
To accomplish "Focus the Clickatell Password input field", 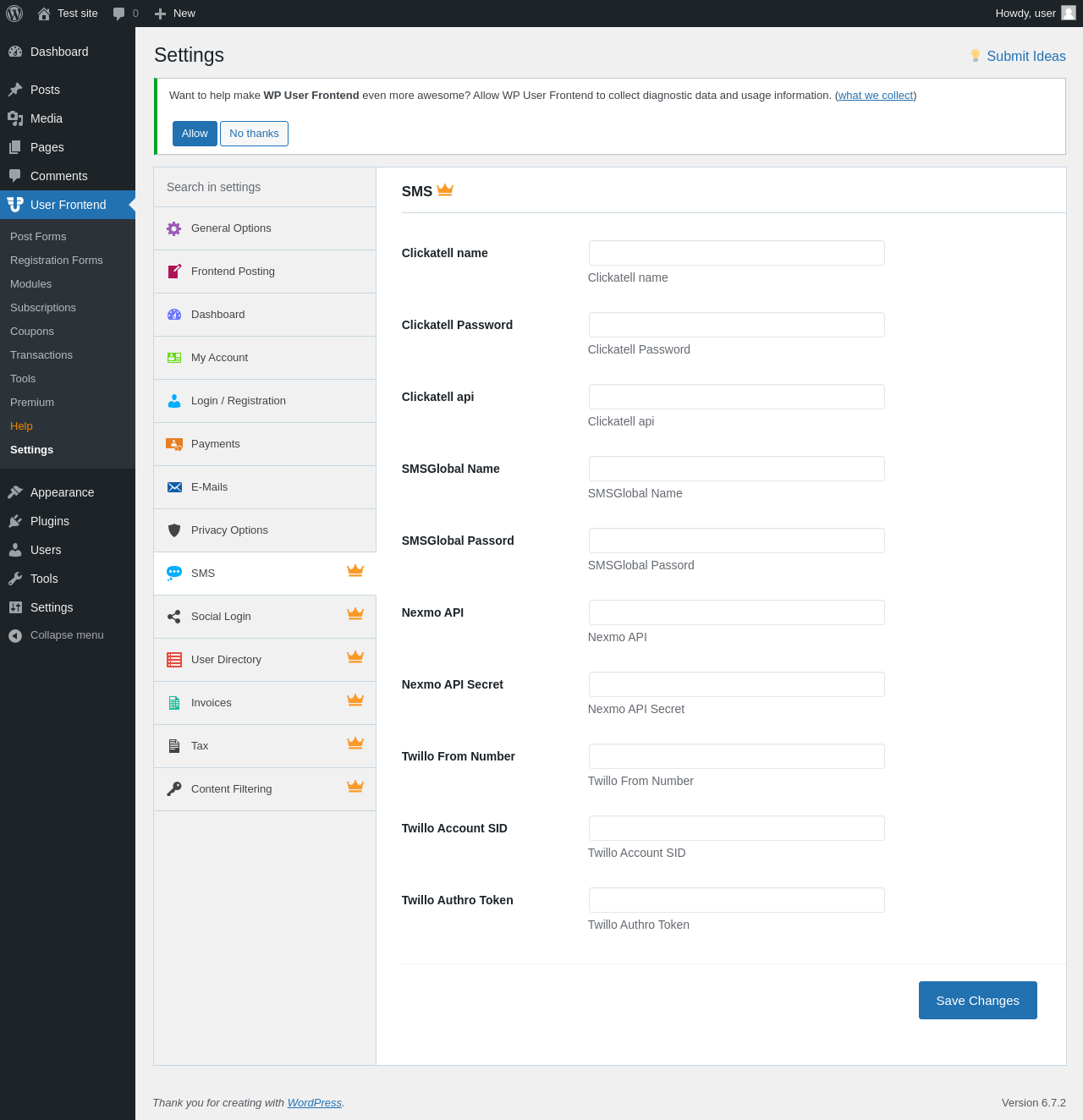I will (x=737, y=325).
